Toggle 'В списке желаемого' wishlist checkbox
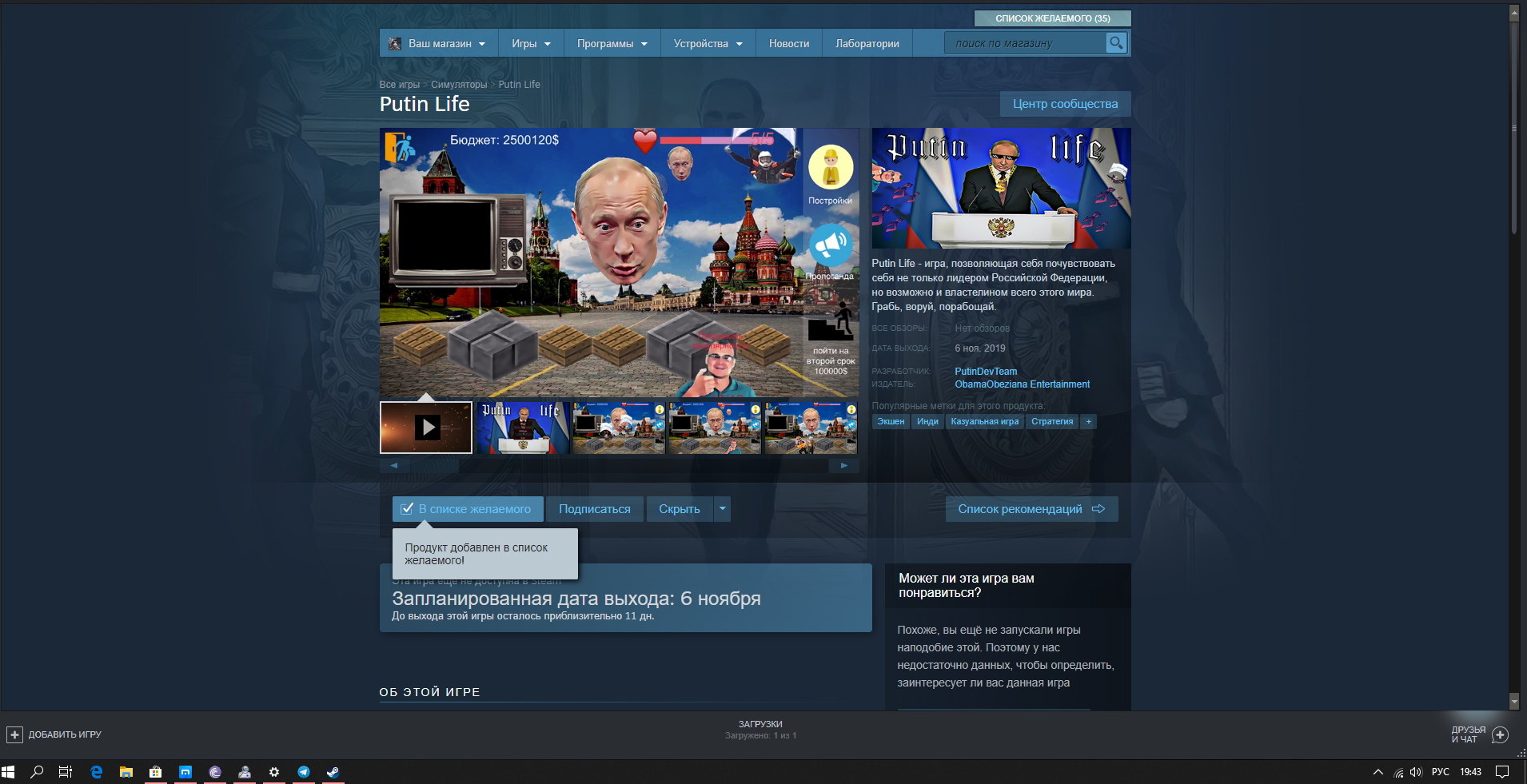The width and height of the screenshot is (1527, 784). [407, 509]
